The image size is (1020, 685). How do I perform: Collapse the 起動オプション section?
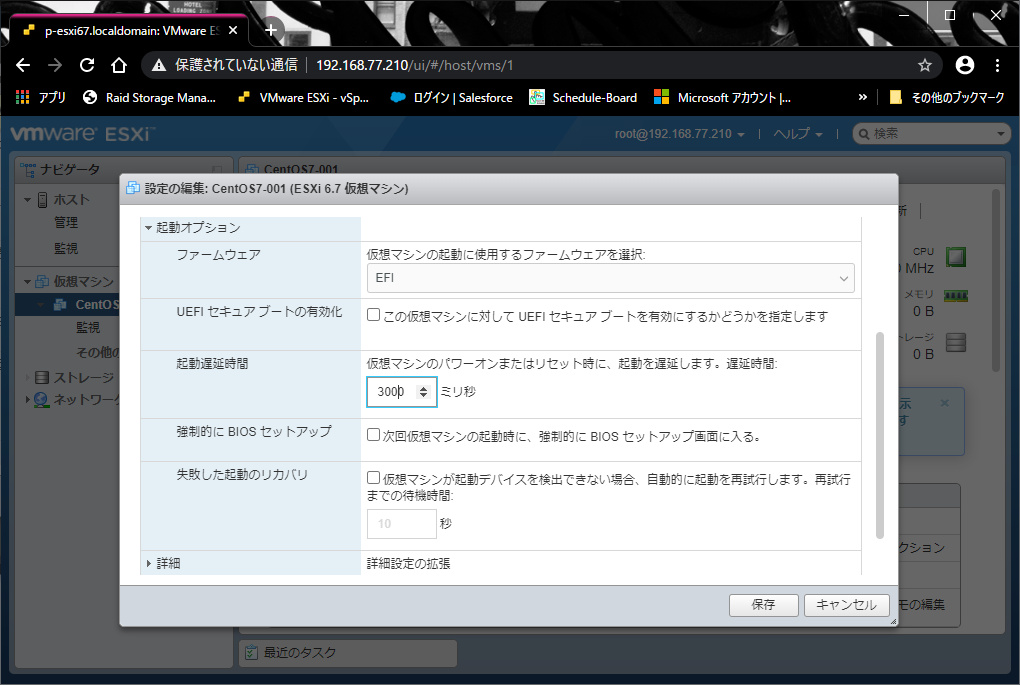pos(148,228)
